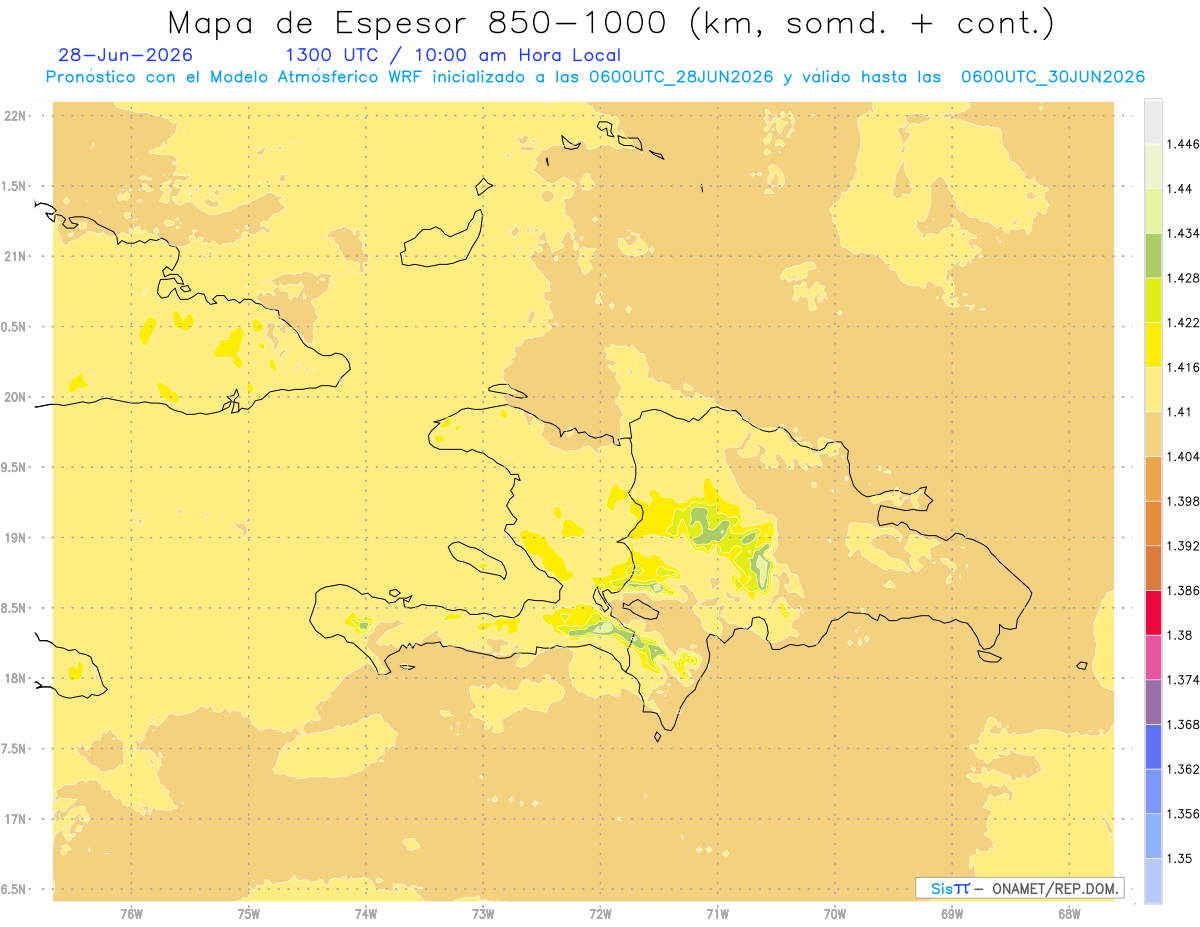Click the '1300 UTC / 10:00 am Hora Local' text
Viewport: 1200px width, 927px height.
click(453, 56)
